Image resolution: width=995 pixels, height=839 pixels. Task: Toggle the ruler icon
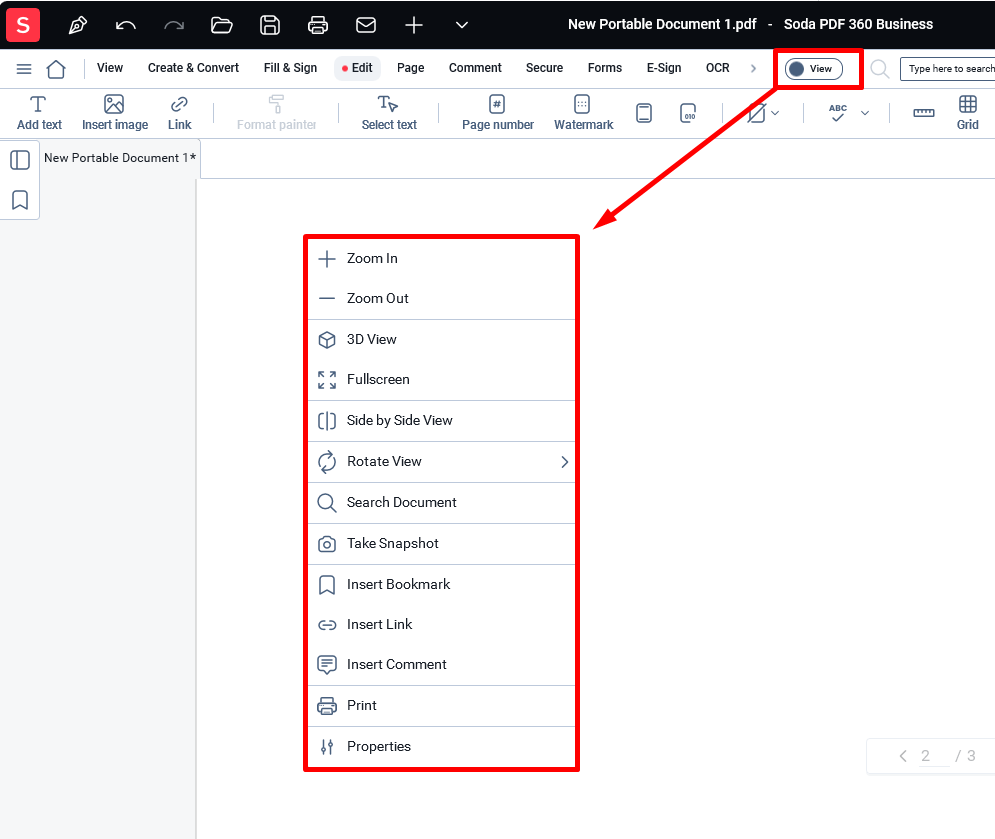coord(923,113)
